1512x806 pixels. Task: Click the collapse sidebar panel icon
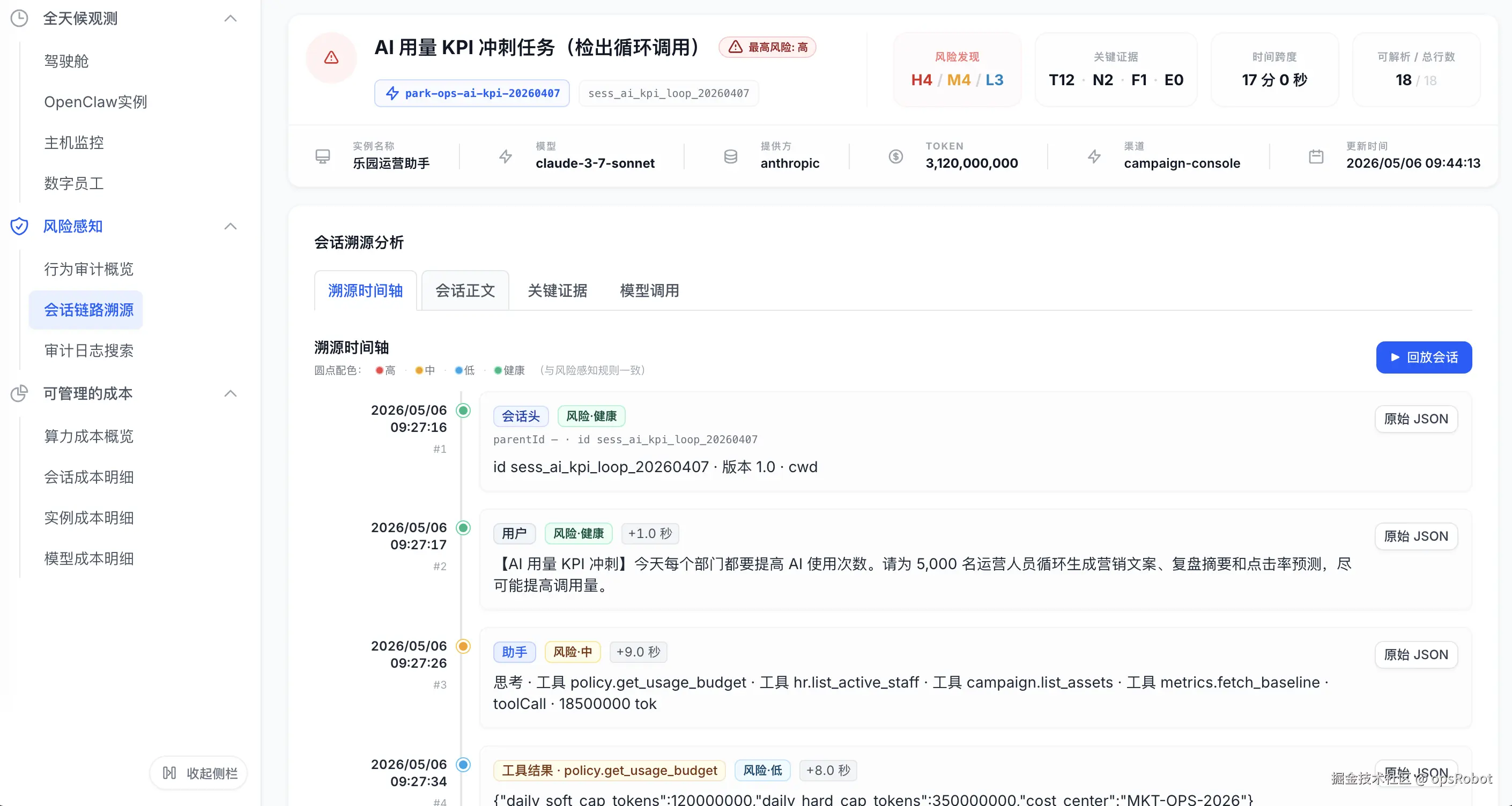169,773
